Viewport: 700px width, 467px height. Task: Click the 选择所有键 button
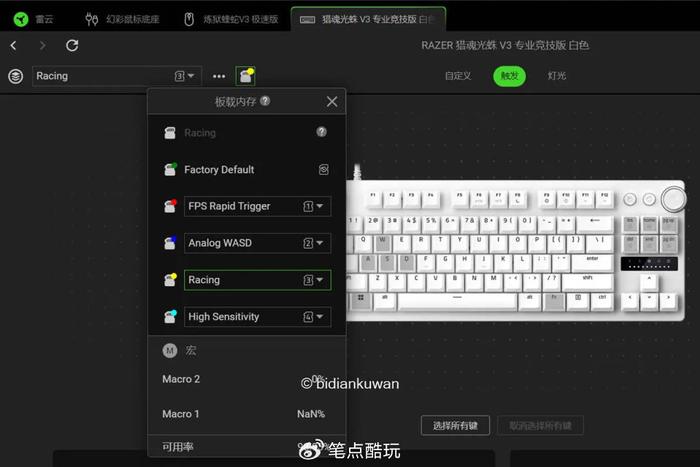point(455,425)
